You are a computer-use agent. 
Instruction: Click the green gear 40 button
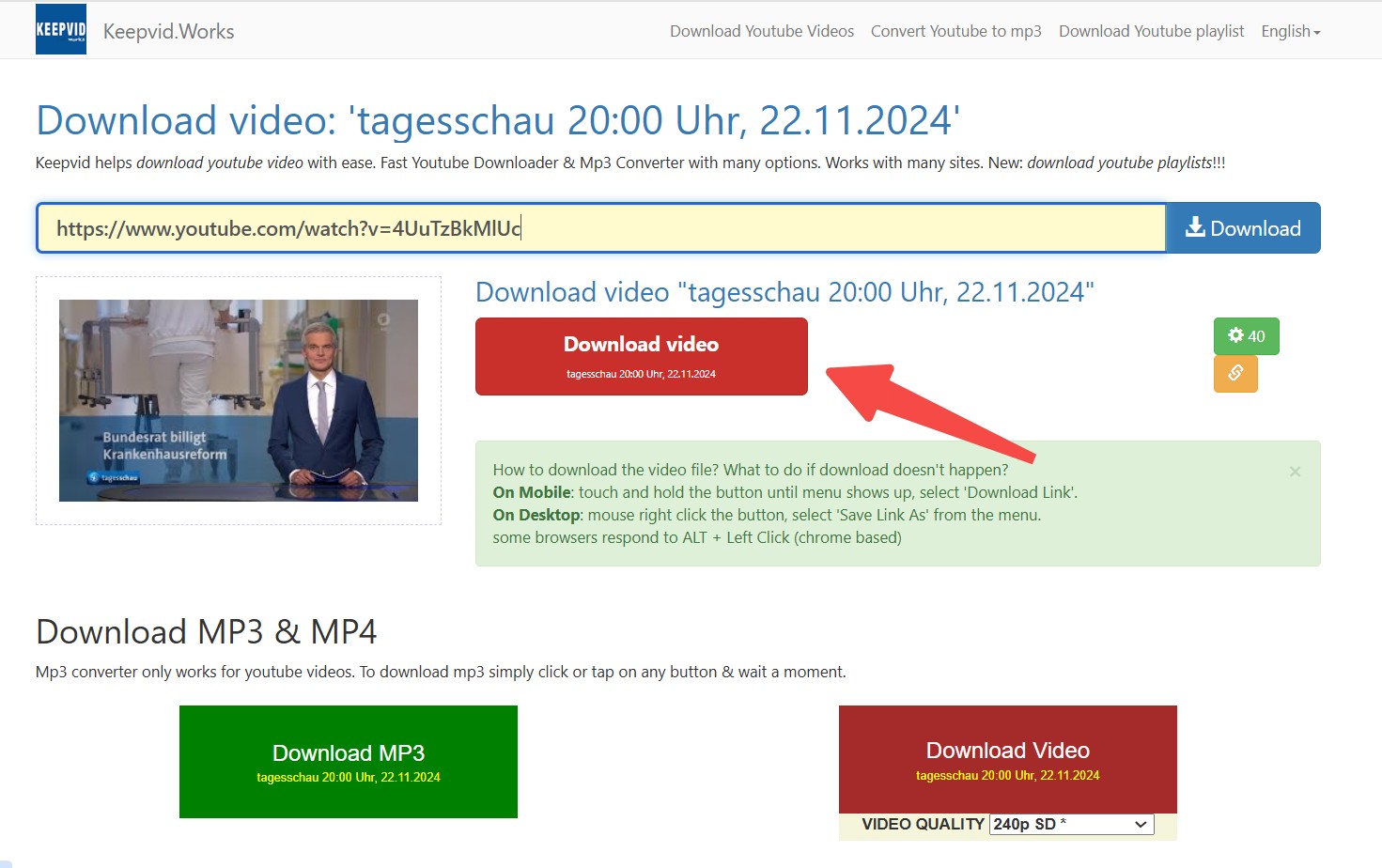click(1246, 336)
